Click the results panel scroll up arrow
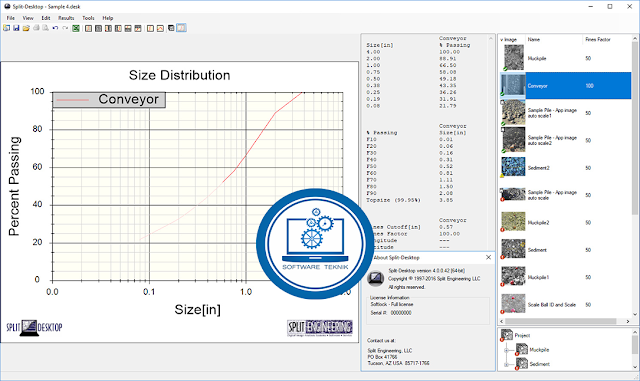640x381 pixels. (491, 38)
